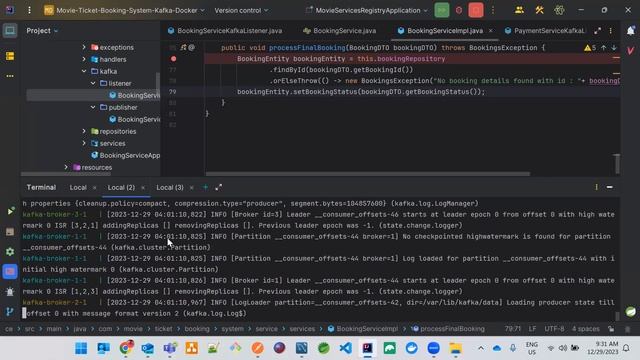Collapse the kafka folder
Viewport: 640px width, 360px height.
click(84, 71)
